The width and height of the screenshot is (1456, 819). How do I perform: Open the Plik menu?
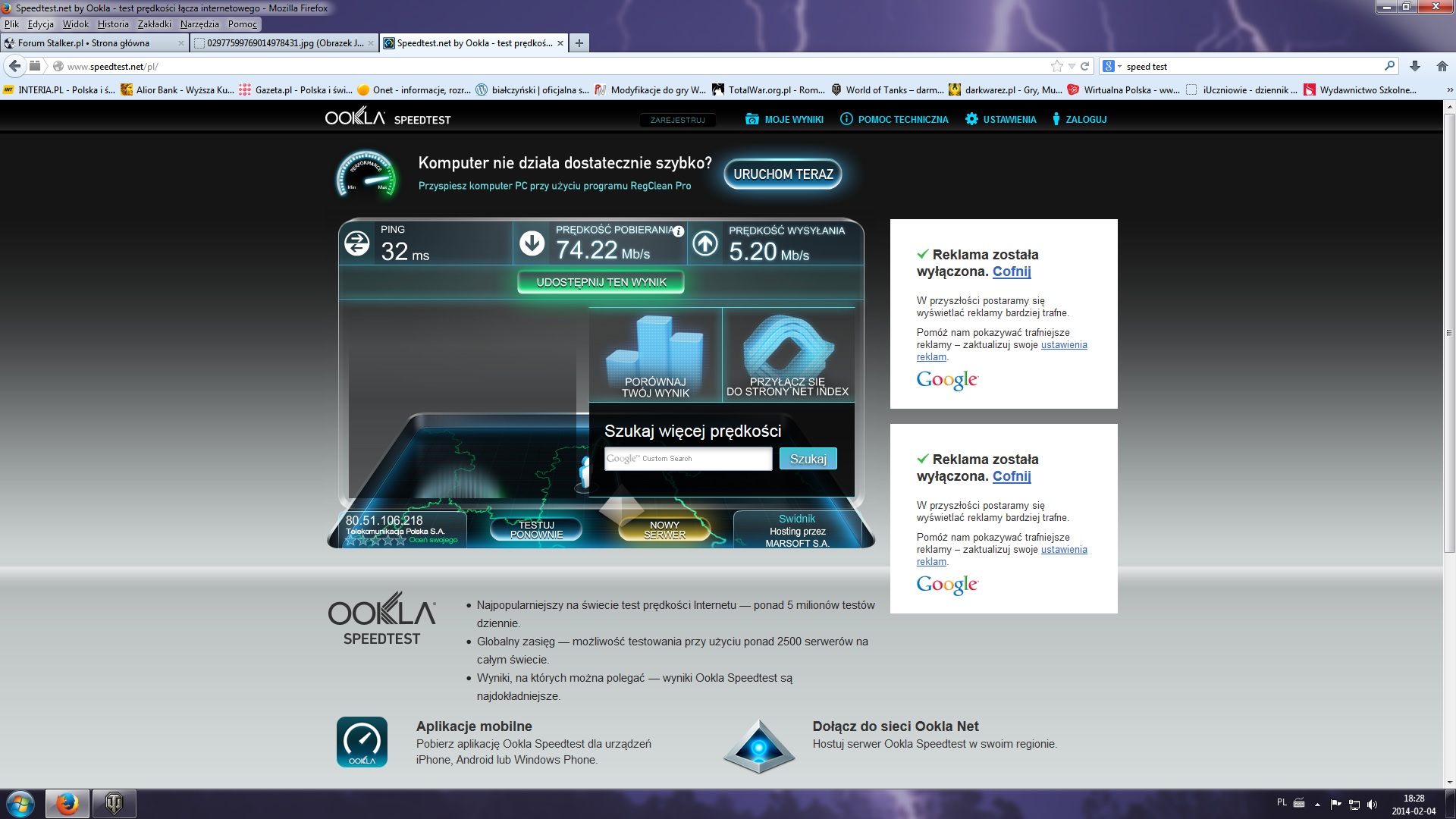click(x=12, y=24)
